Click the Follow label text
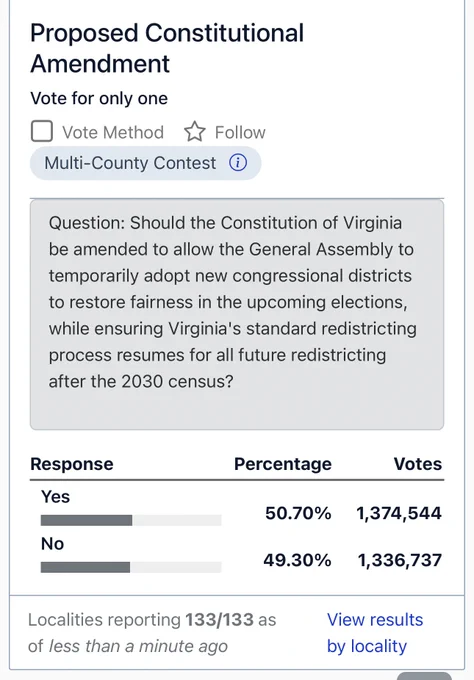Viewport: 474px width, 680px height. click(240, 132)
